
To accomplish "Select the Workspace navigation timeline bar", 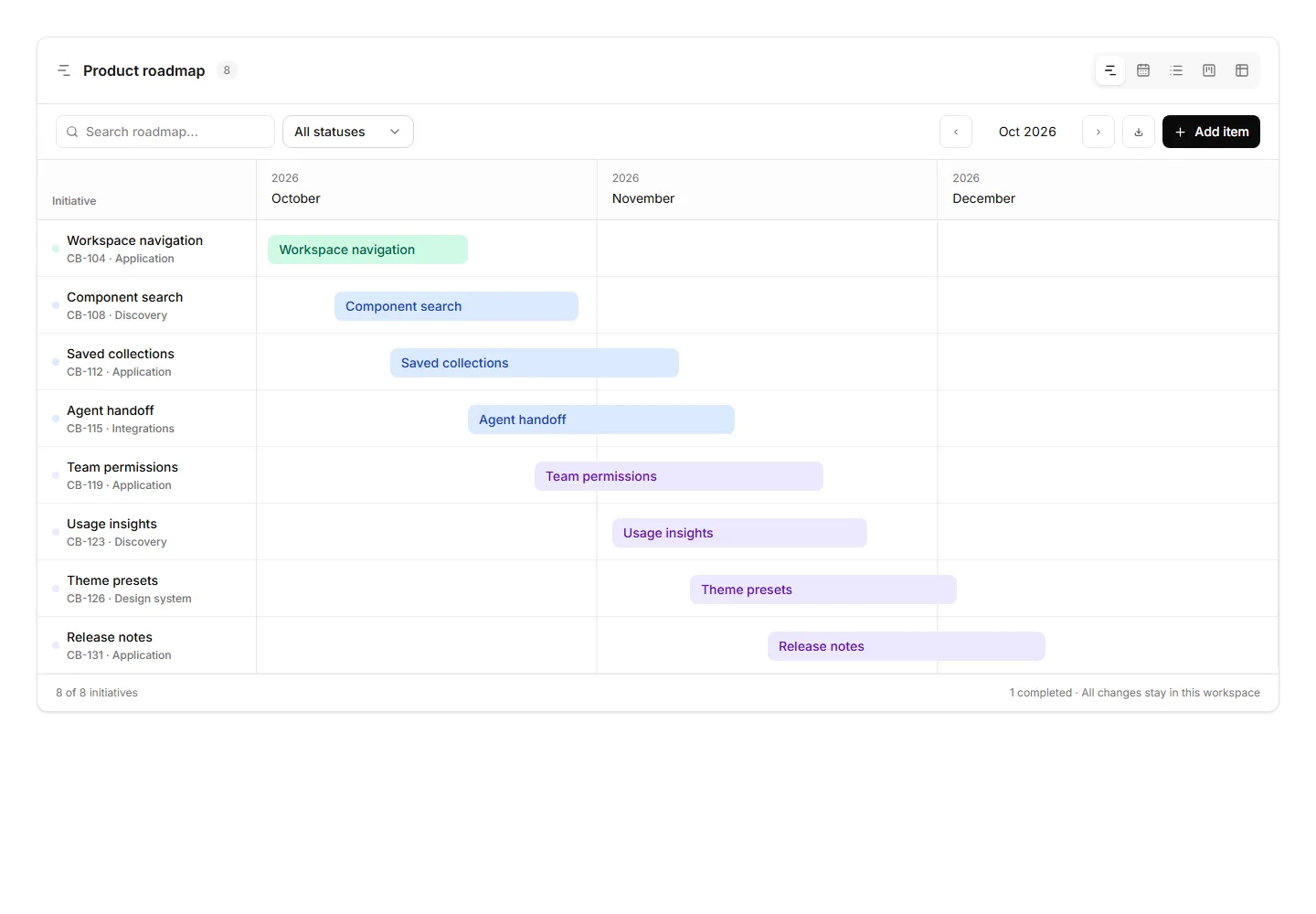I will (x=367, y=250).
